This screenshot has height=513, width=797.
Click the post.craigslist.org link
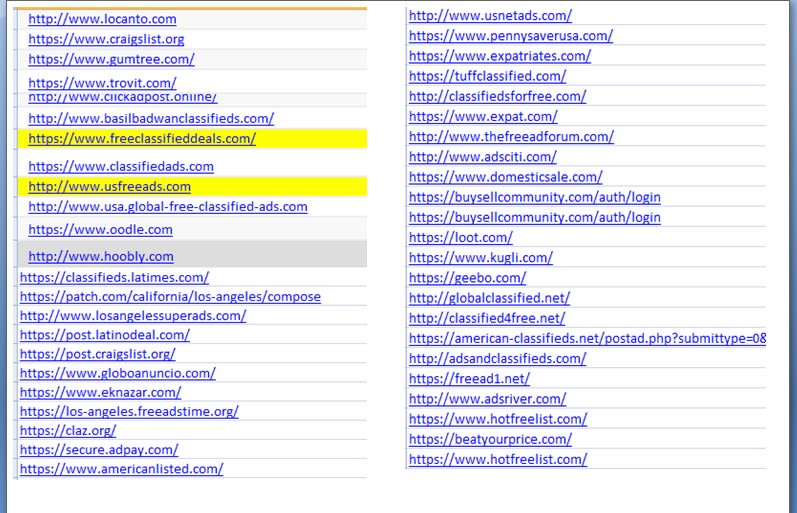click(x=98, y=354)
